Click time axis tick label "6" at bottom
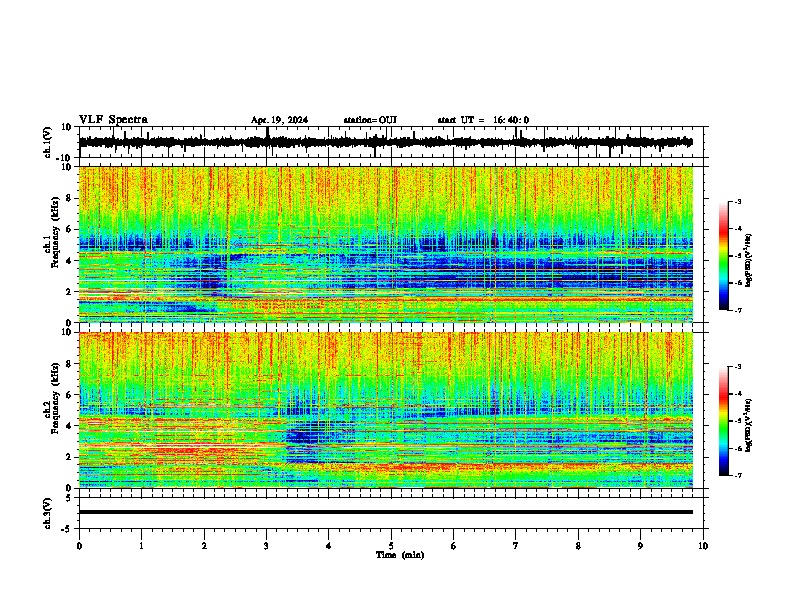 pyautogui.click(x=453, y=546)
